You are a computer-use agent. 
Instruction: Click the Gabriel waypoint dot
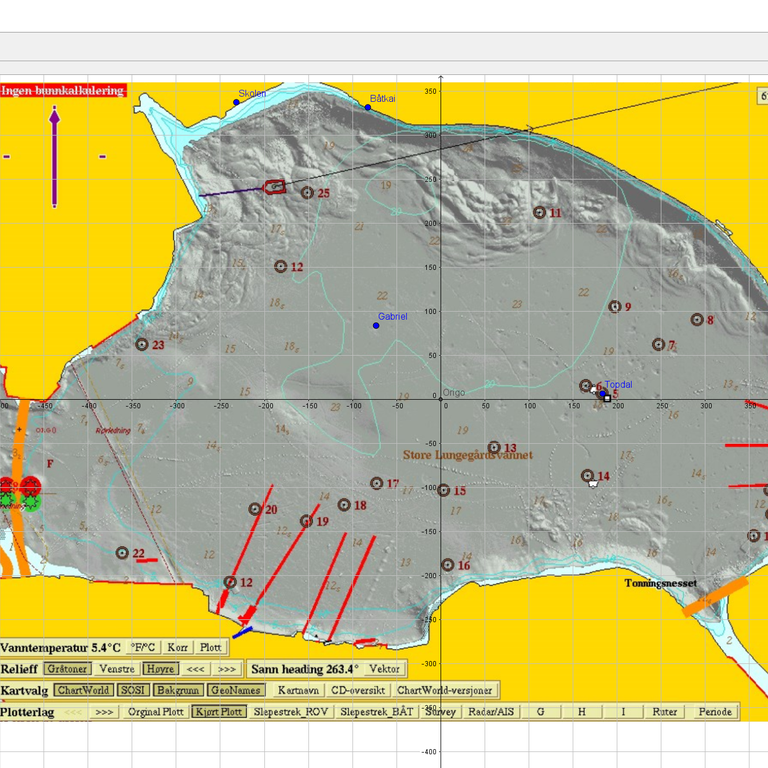[x=376, y=325]
